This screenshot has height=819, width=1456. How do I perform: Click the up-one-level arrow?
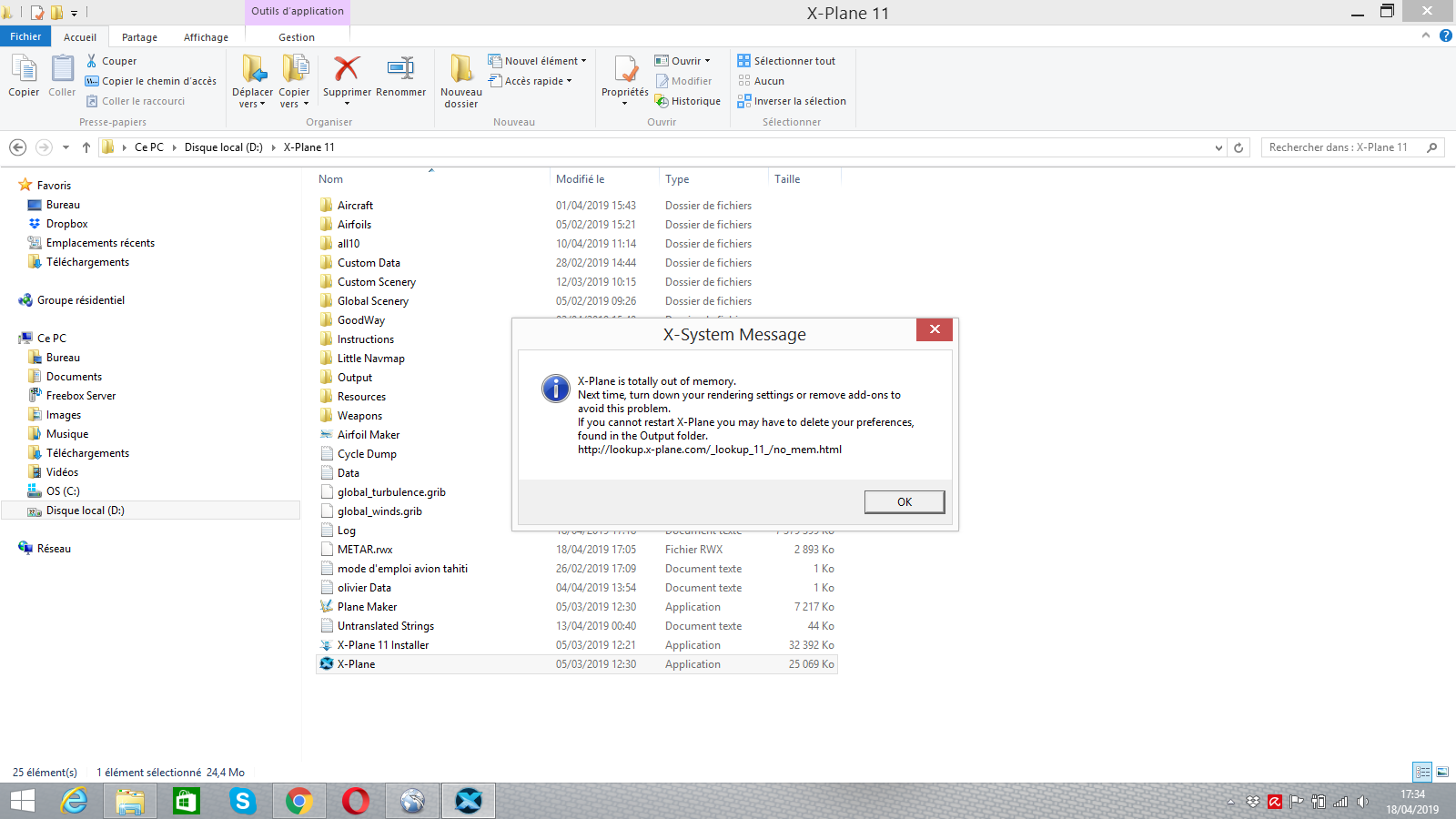[86, 147]
